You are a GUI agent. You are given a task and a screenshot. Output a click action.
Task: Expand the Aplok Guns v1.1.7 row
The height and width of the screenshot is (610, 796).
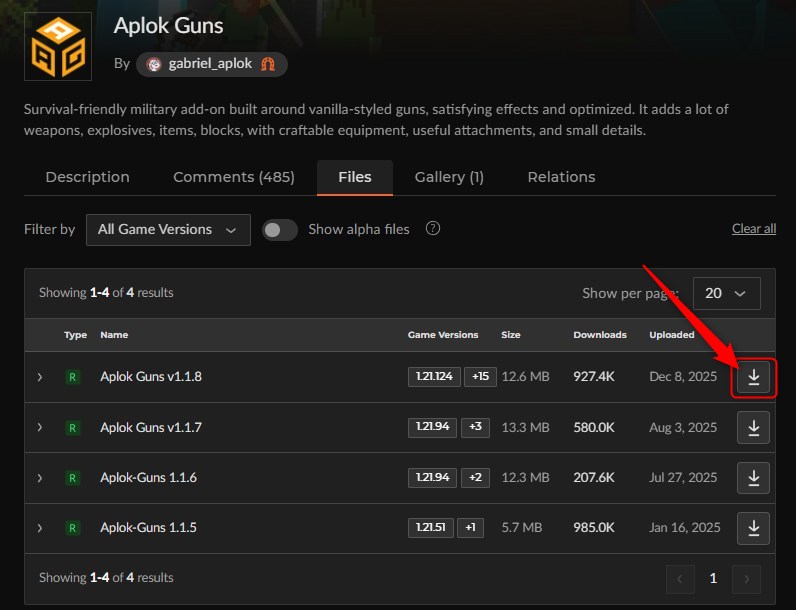point(40,427)
